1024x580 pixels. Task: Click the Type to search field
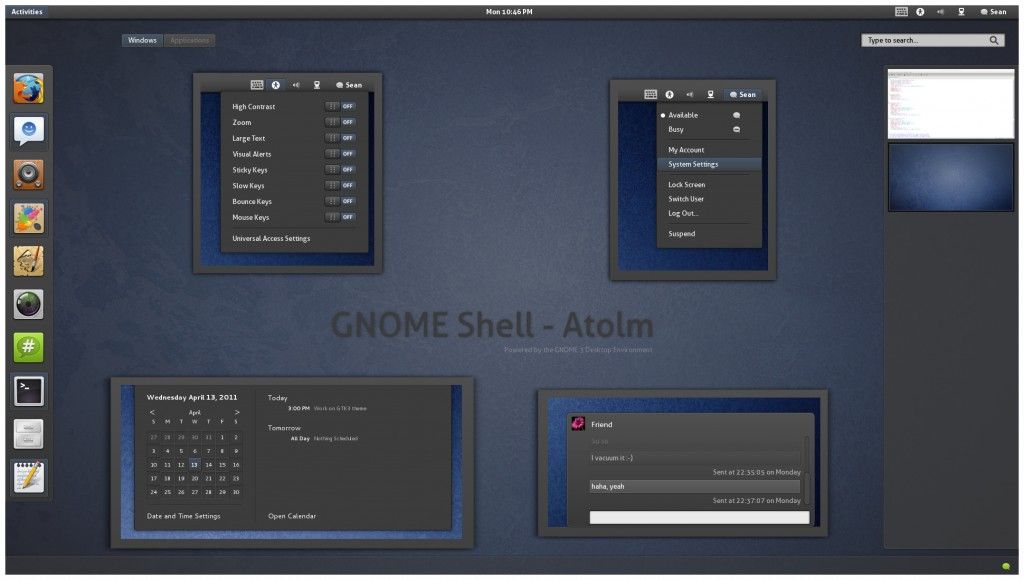pyautogui.click(x=932, y=40)
